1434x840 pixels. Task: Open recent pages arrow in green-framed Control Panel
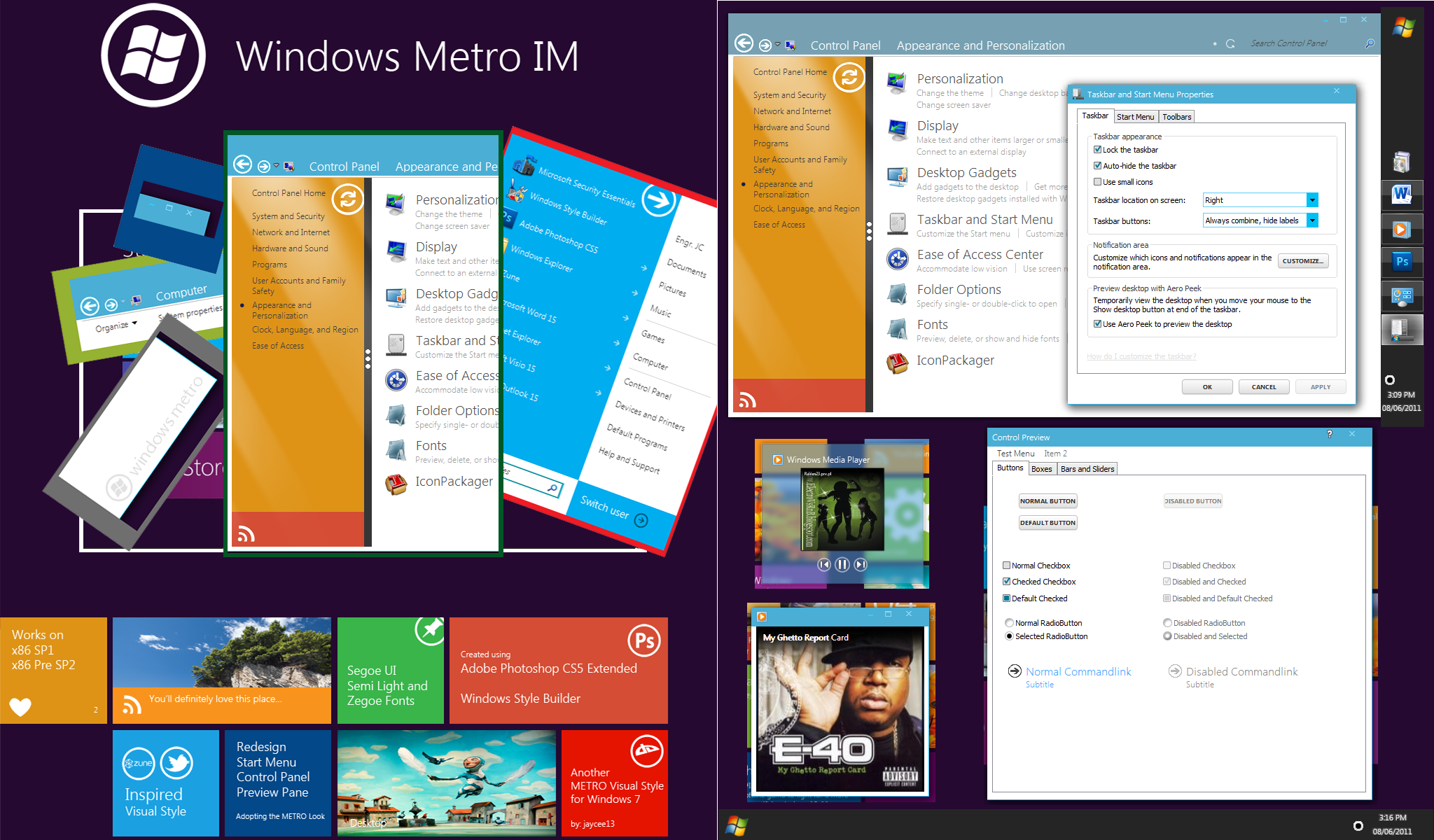277,166
